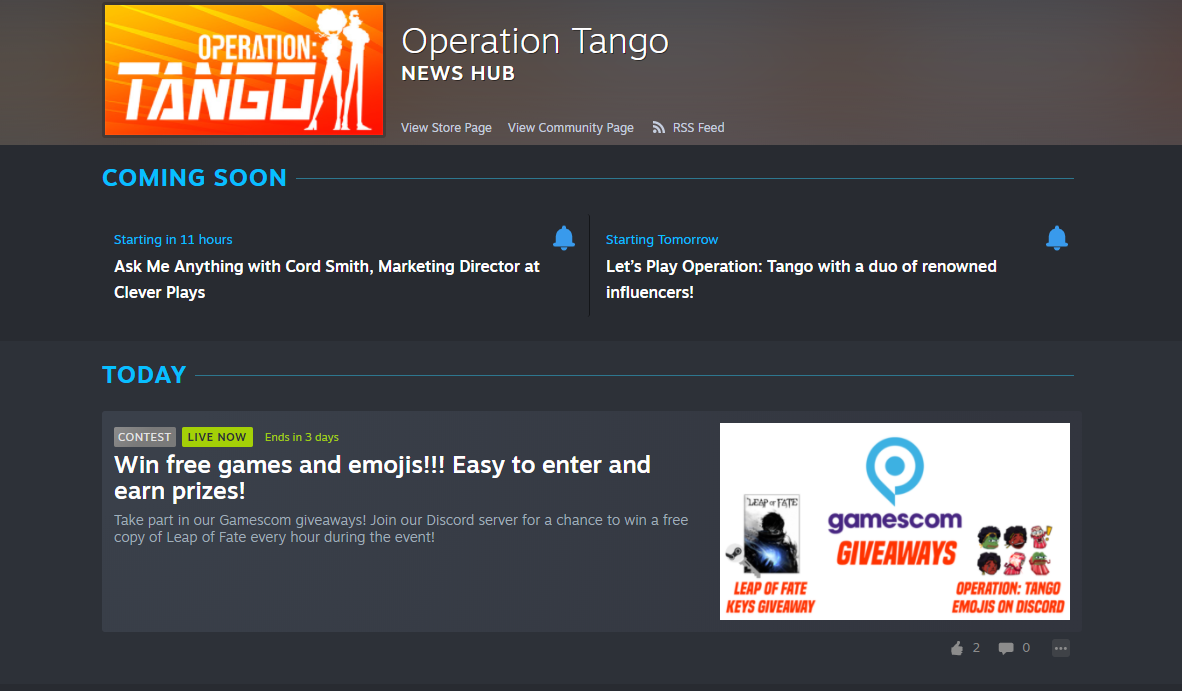Click the Gamescom giveaways description text
1182x691 pixels.
tap(401, 529)
